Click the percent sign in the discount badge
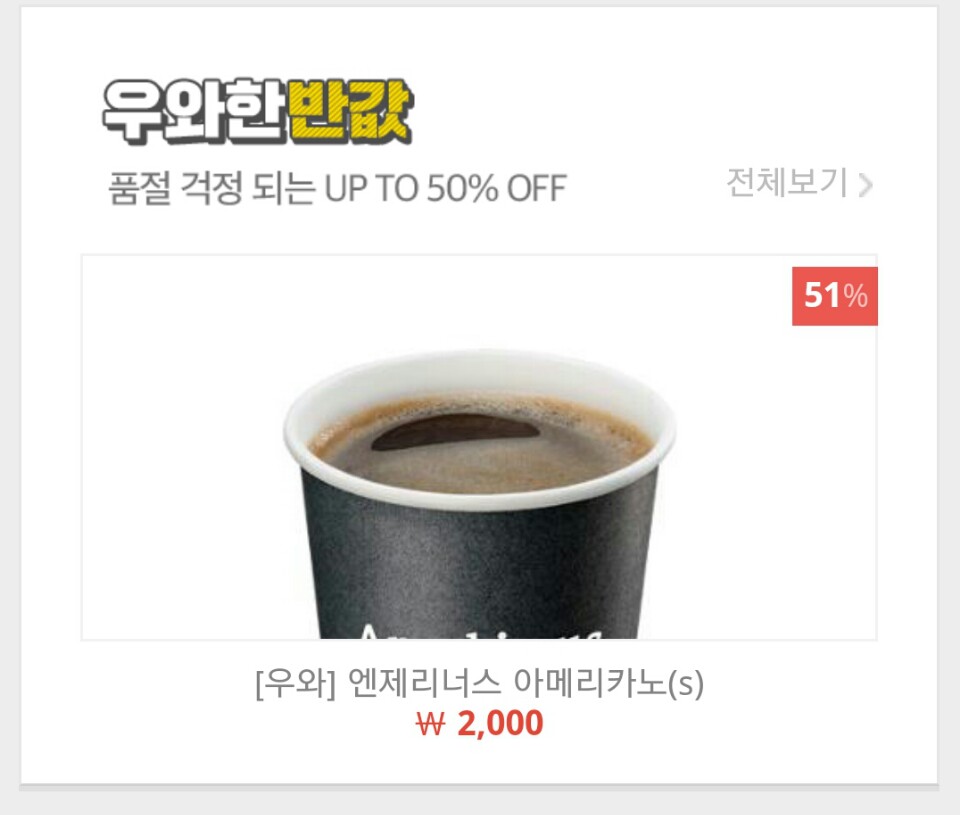960x815 pixels. [x=855, y=296]
